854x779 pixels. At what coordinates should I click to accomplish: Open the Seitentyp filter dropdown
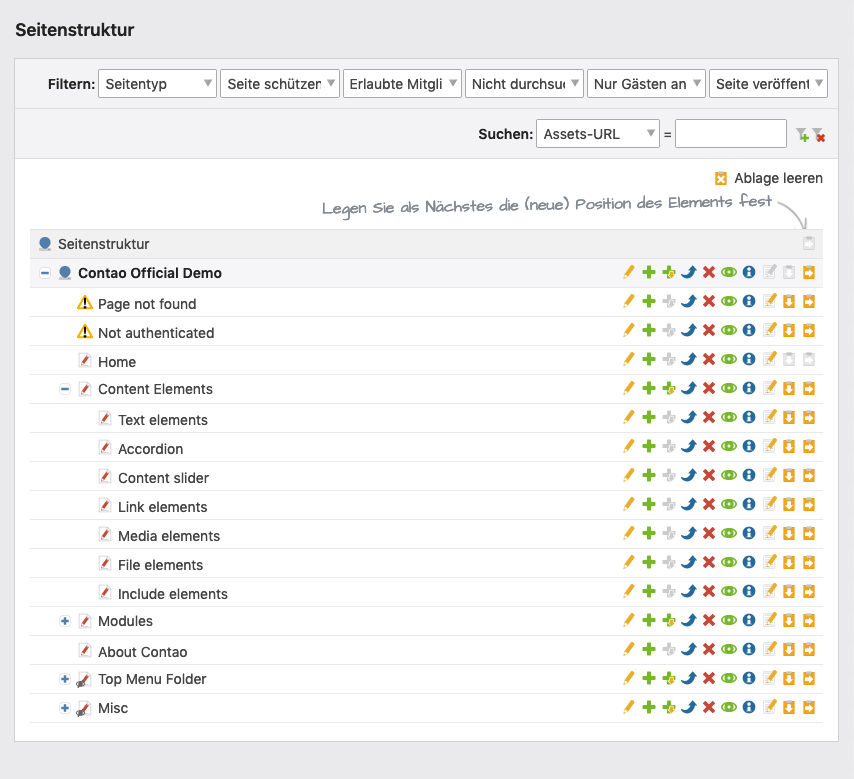(x=157, y=84)
